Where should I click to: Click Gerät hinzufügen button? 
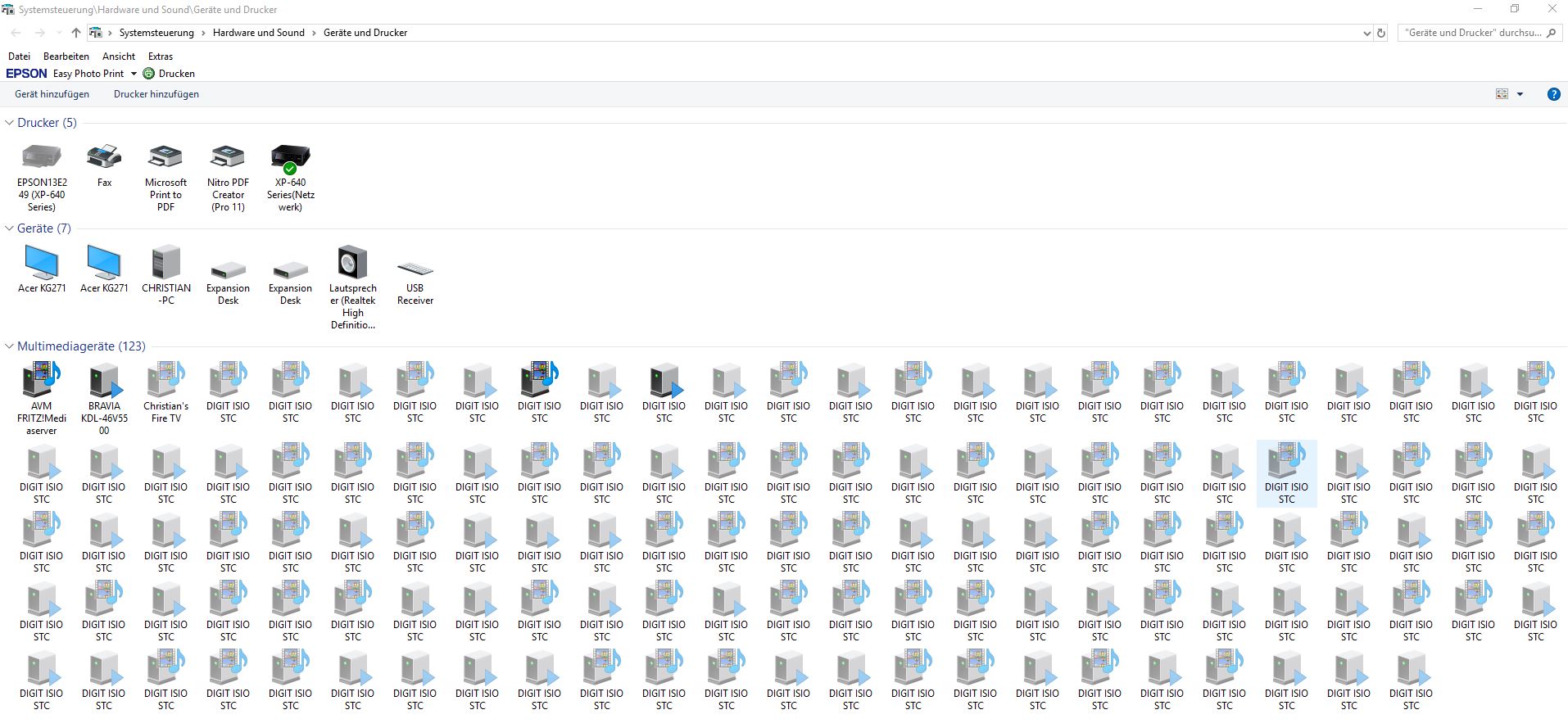coord(52,94)
